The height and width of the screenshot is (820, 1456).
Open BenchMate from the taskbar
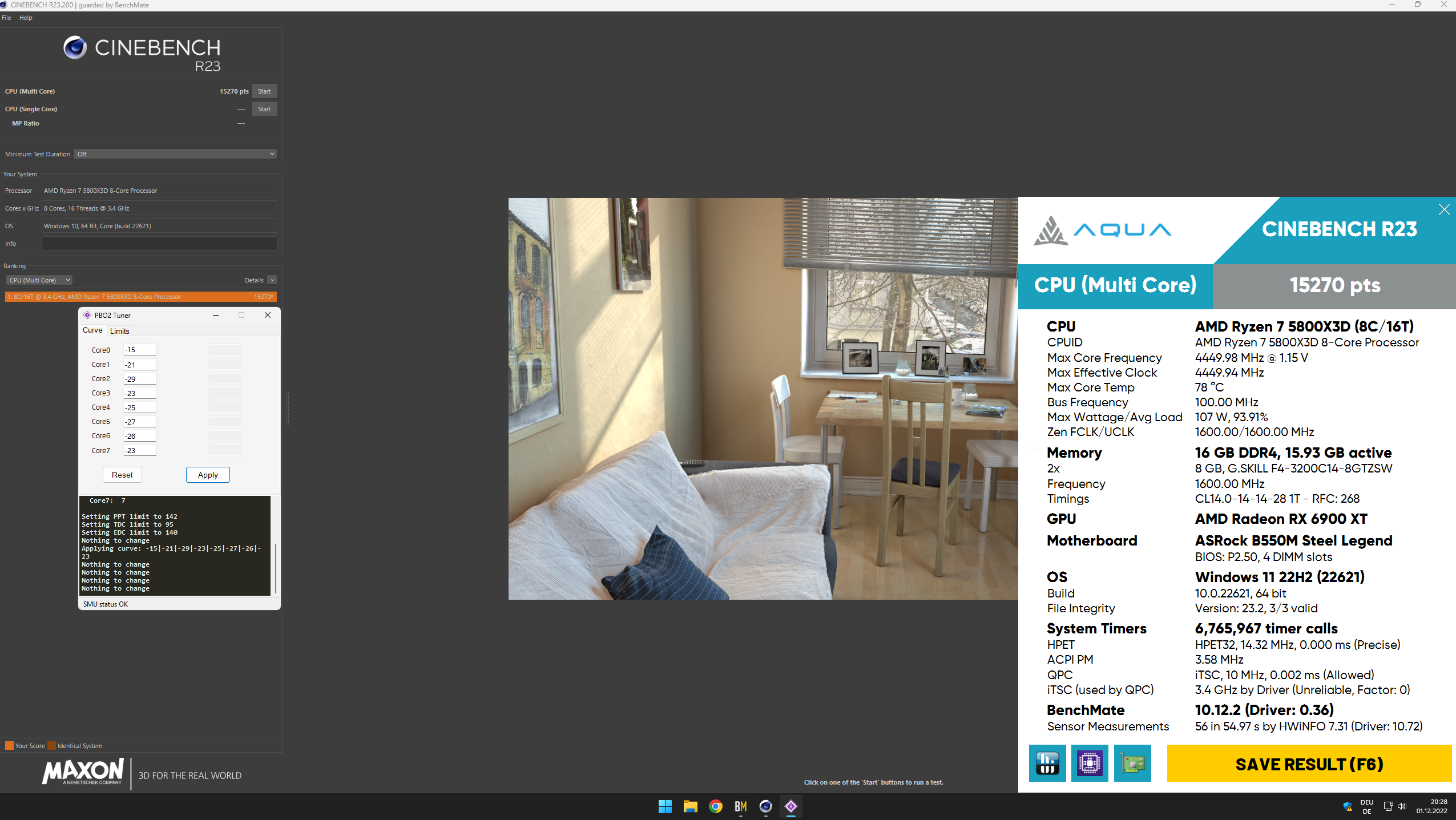pyautogui.click(x=740, y=806)
